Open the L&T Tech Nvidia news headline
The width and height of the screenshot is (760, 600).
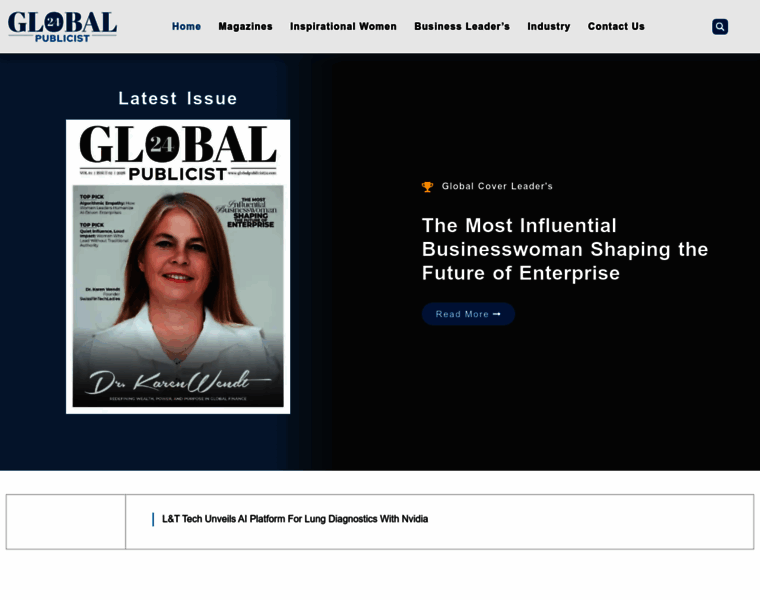coord(295,519)
